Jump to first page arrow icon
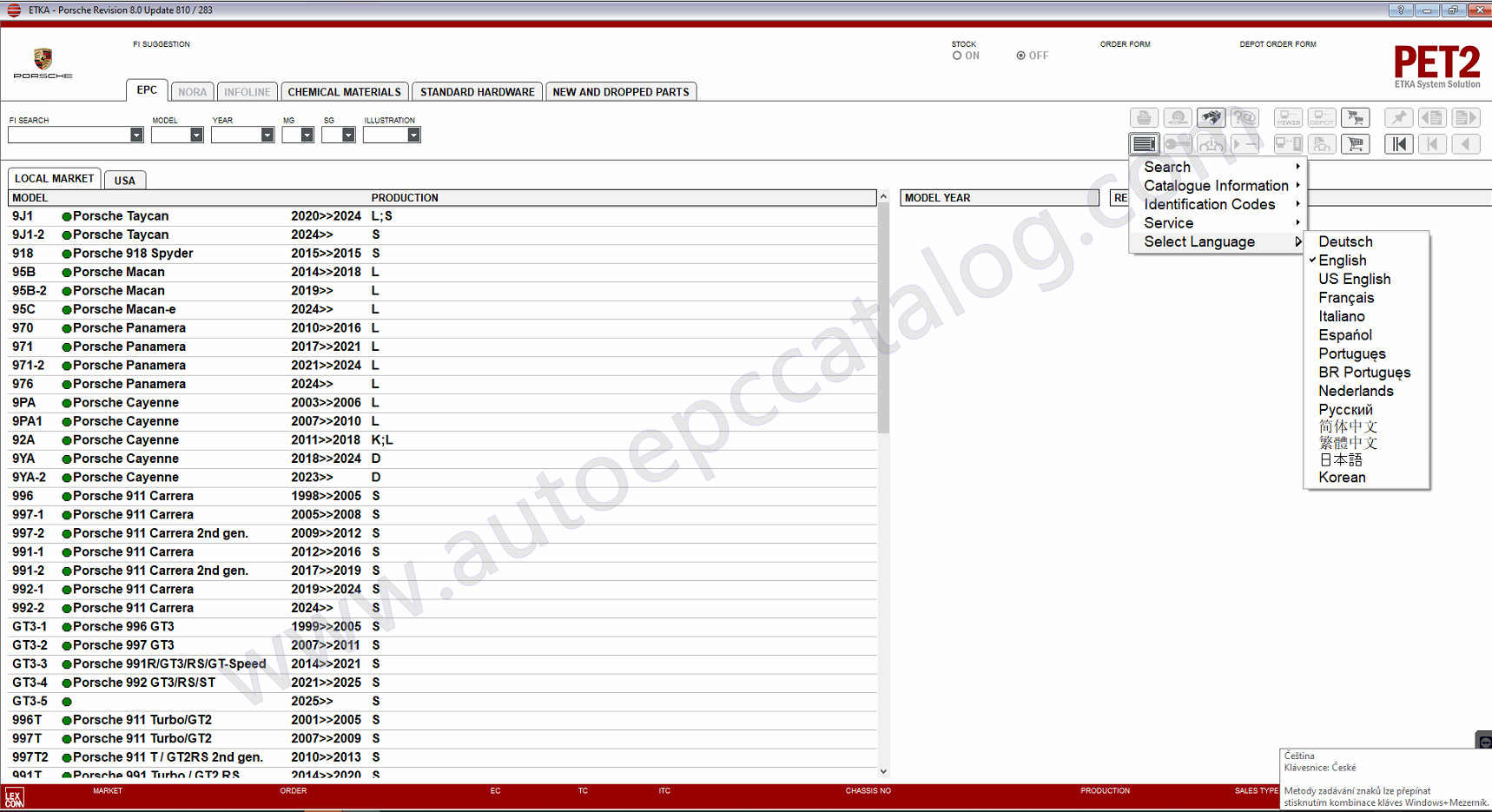The image size is (1492, 812). (1398, 144)
